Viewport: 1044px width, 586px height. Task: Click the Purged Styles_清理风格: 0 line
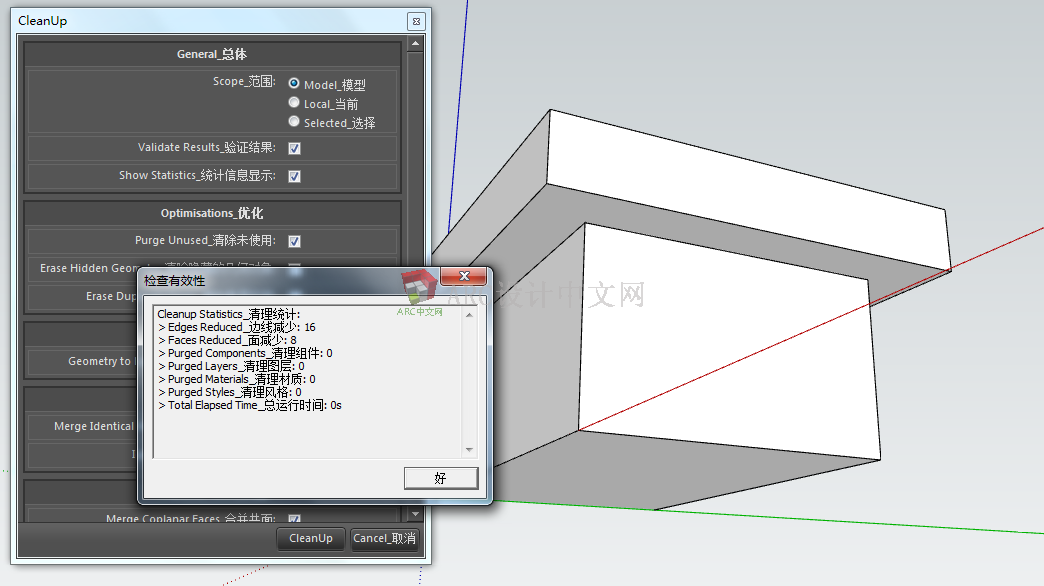(230, 392)
